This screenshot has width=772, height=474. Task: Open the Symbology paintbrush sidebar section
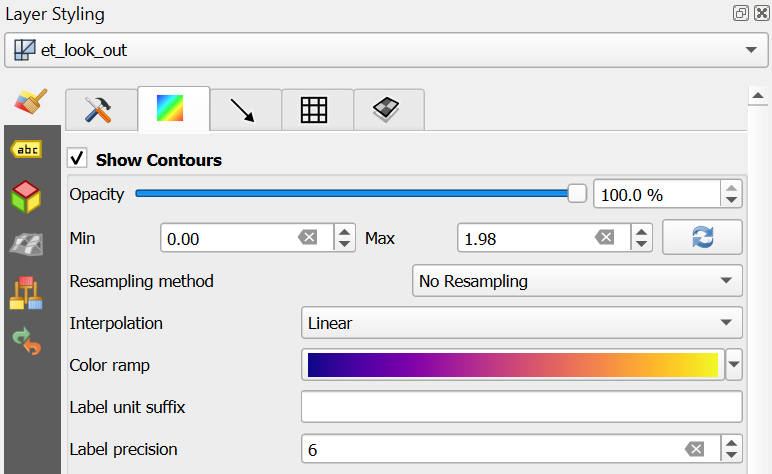(x=30, y=104)
